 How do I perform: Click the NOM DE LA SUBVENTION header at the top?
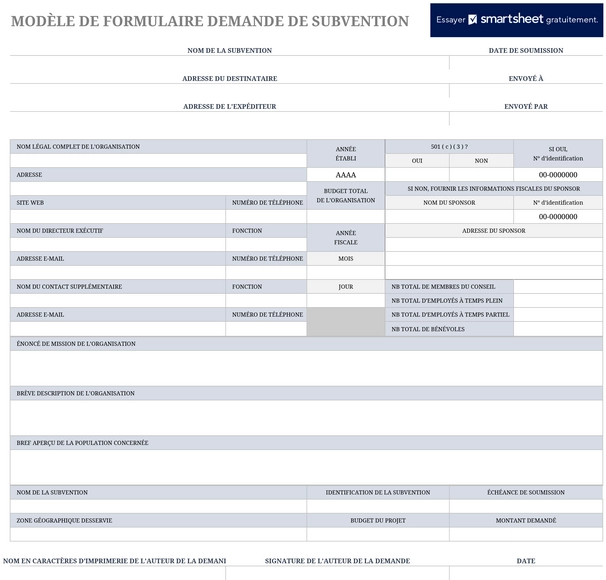point(230,50)
